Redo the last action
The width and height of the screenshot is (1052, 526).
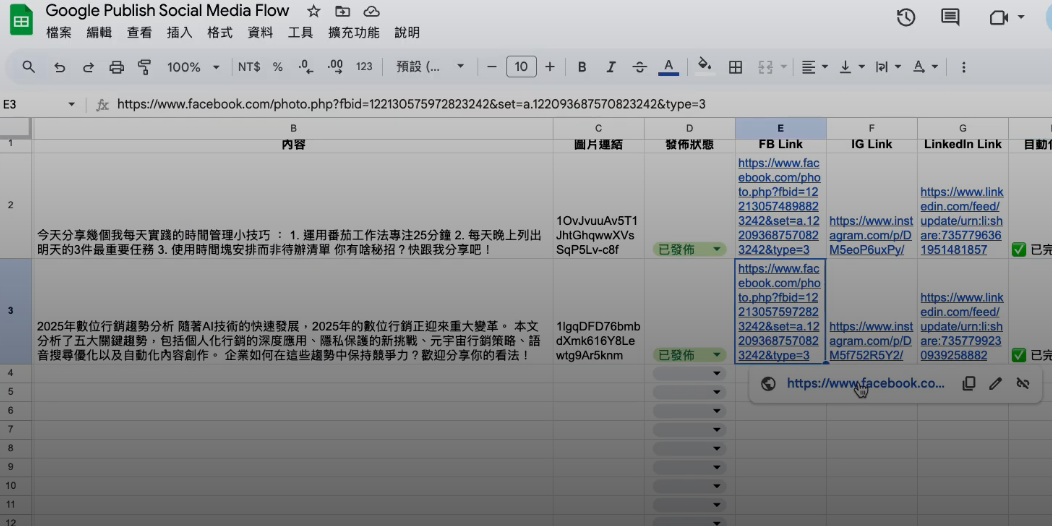(x=88, y=66)
